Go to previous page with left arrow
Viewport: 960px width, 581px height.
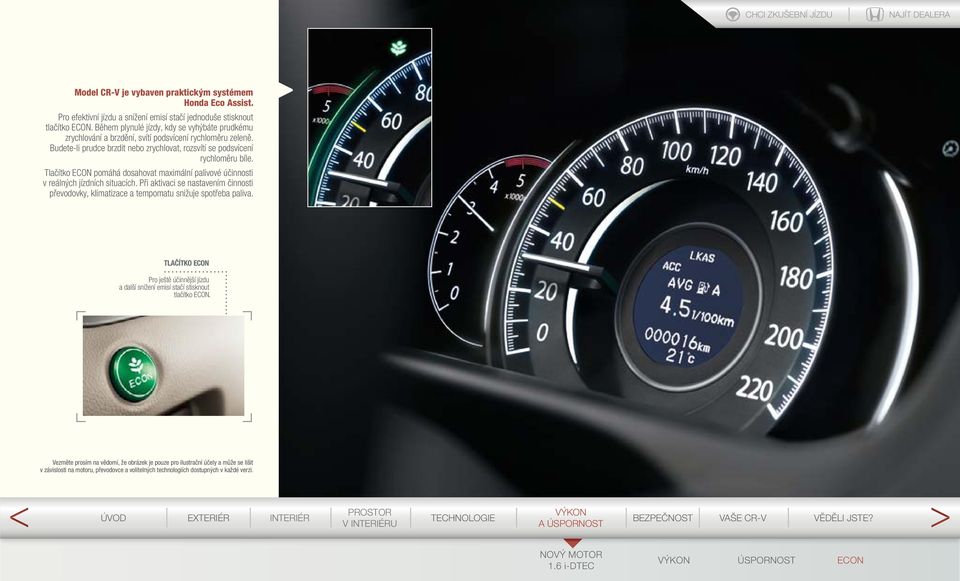coord(19,517)
